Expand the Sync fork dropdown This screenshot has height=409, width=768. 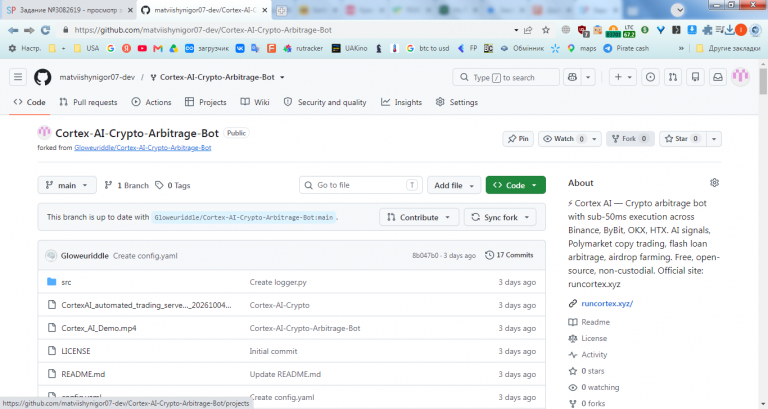(x=500, y=217)
